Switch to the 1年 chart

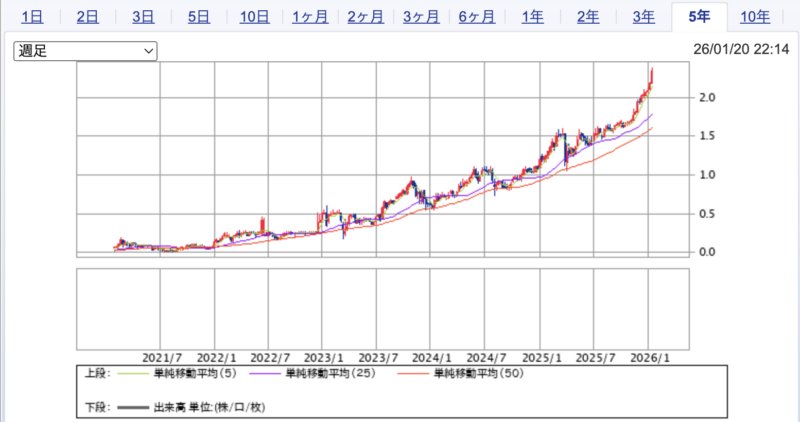(x=533, y=17)
